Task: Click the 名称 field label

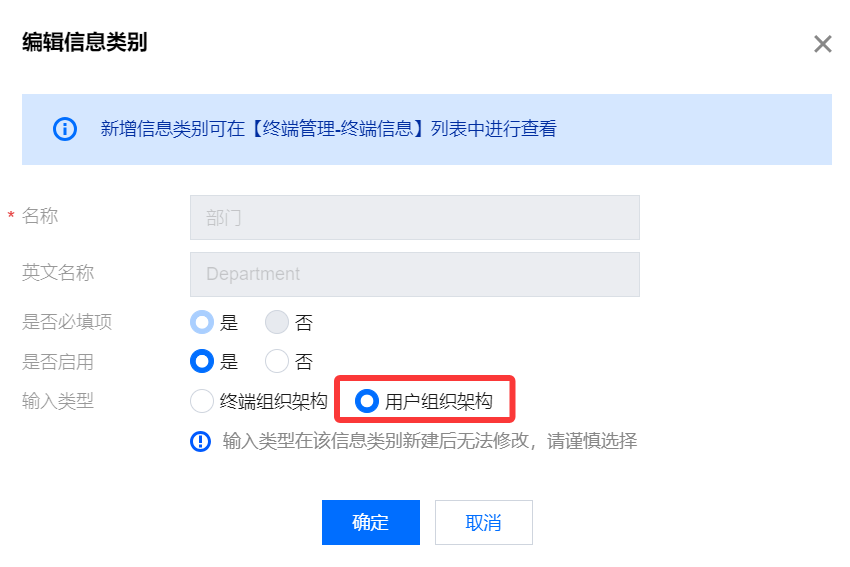Action: 40,216
